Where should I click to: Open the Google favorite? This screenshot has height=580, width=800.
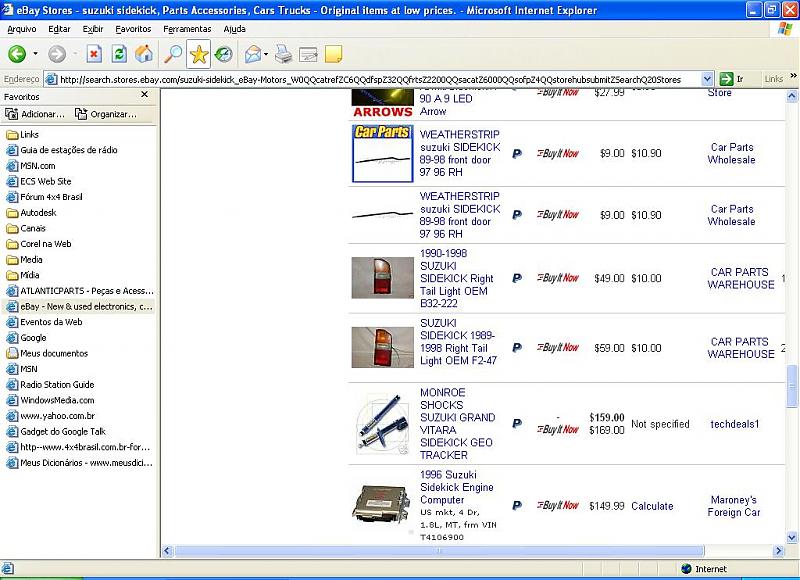pyautogui.click(x=26, y=338)
